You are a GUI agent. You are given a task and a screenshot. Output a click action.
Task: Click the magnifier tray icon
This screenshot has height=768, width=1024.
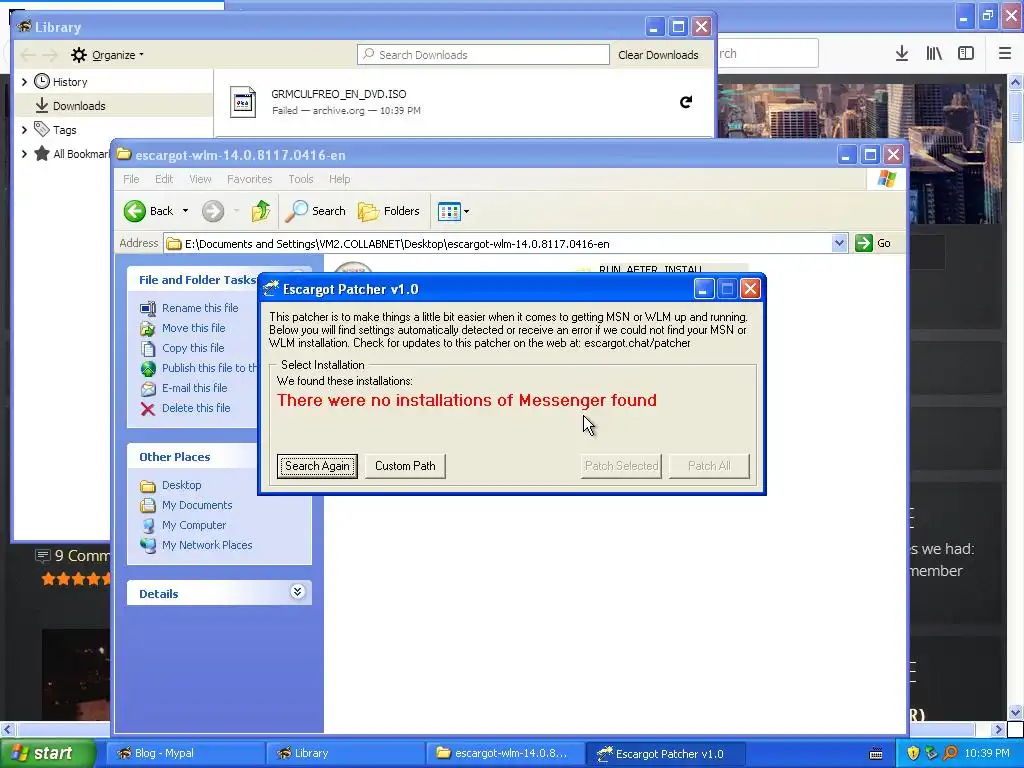pyautogui.click(x=950, y=753)
